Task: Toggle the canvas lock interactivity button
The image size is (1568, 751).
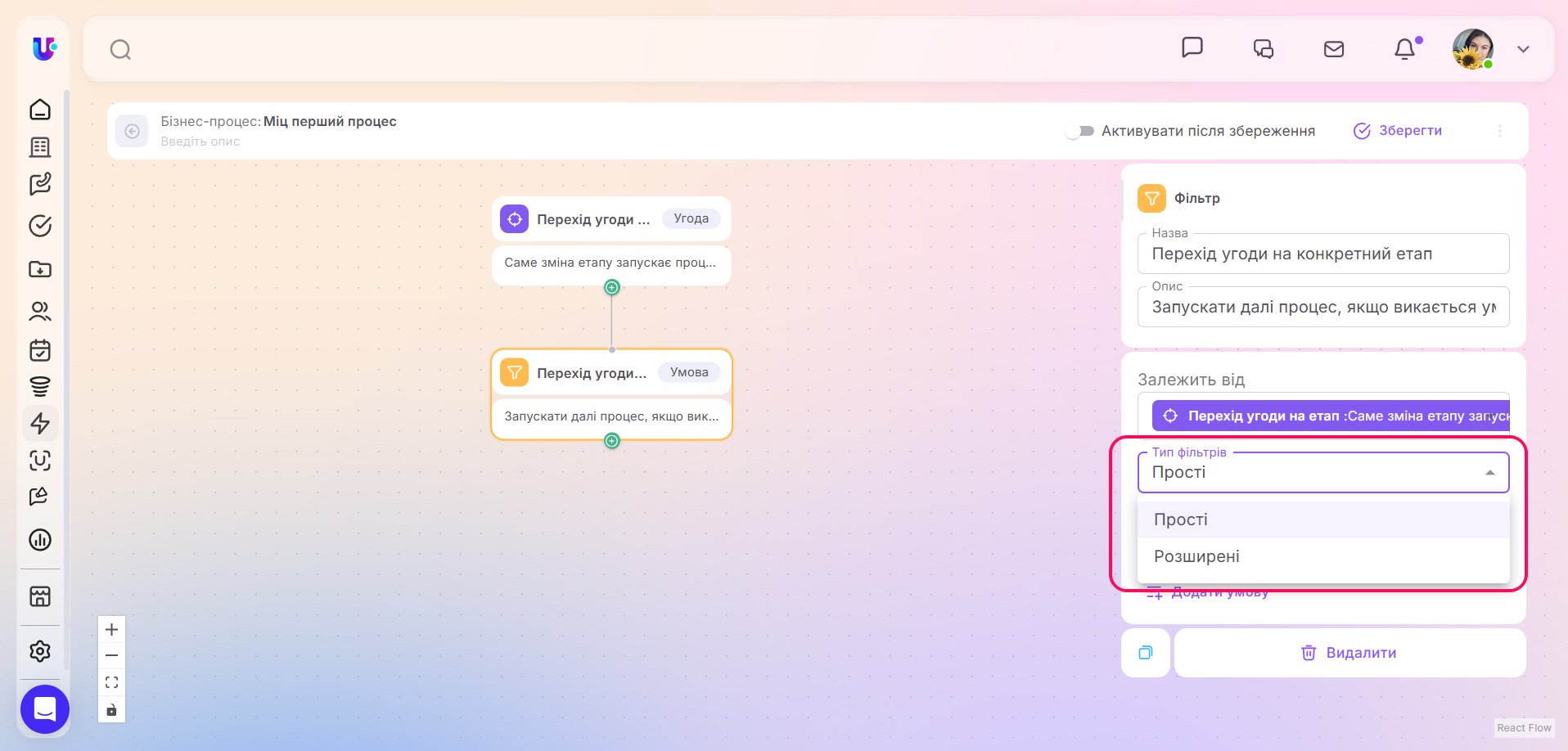Action: coord(112,709)
